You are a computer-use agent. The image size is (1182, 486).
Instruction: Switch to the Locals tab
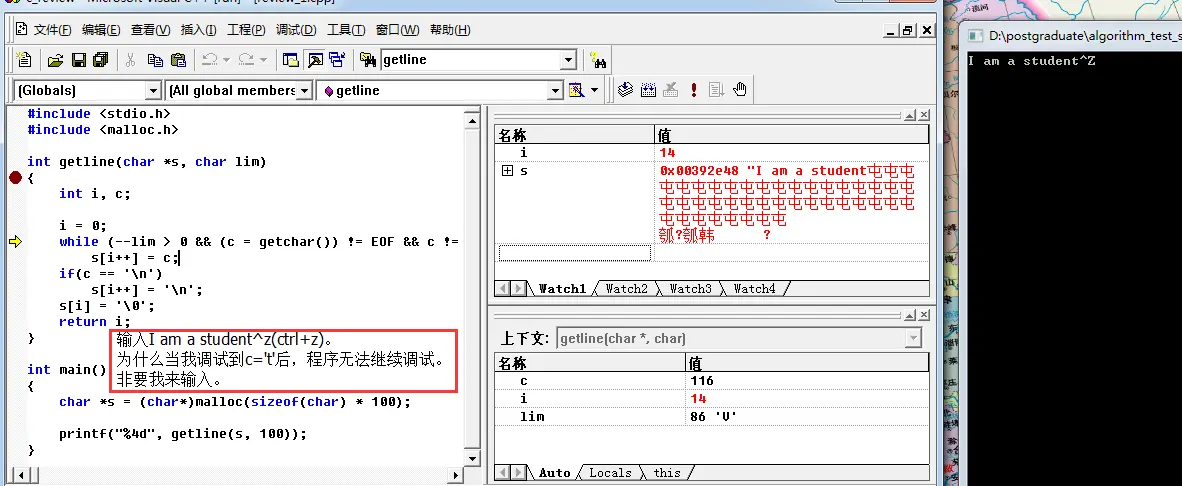click(610, 473)
